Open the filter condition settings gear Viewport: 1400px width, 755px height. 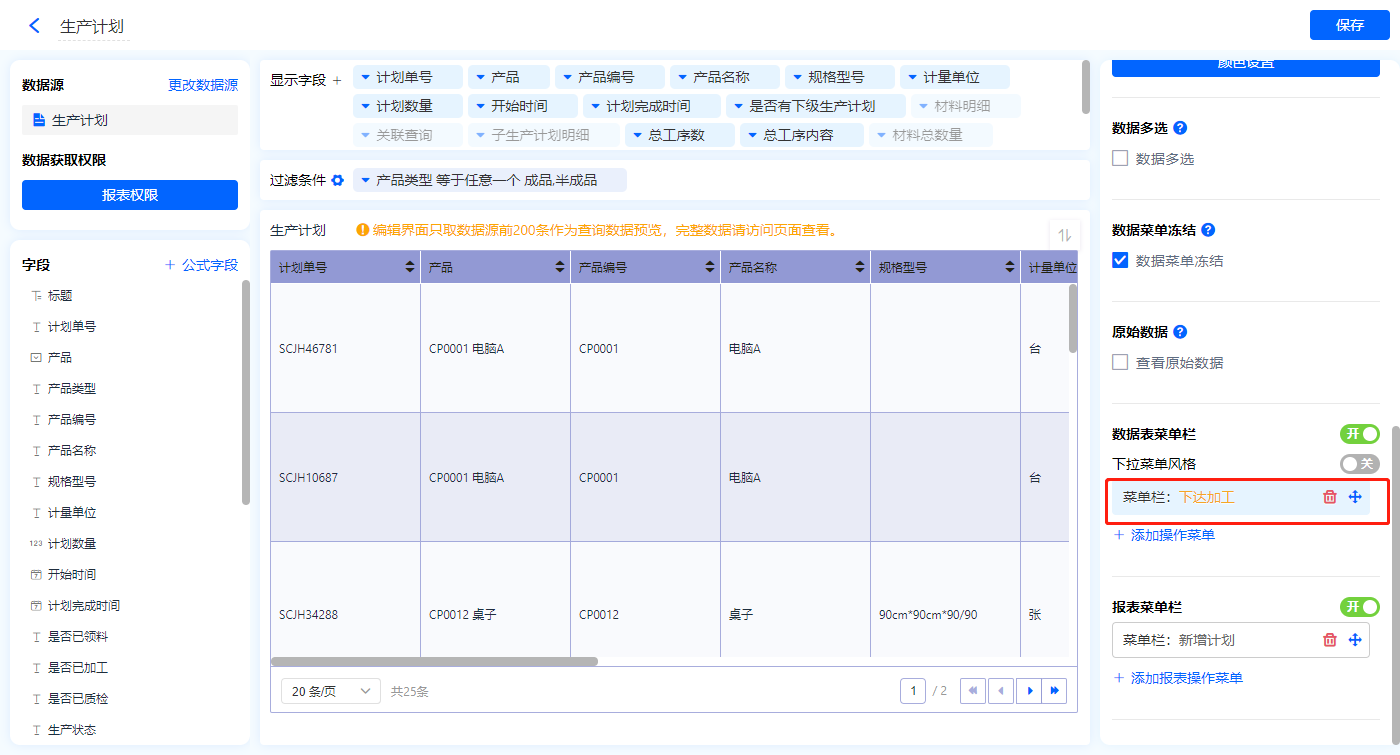click(x=338, y=180)
